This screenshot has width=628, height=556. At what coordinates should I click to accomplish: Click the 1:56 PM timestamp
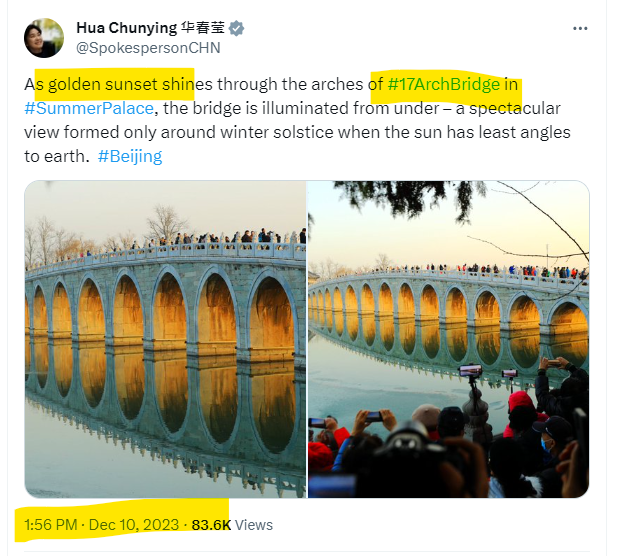pyautogui.click(x=50, y=525)
